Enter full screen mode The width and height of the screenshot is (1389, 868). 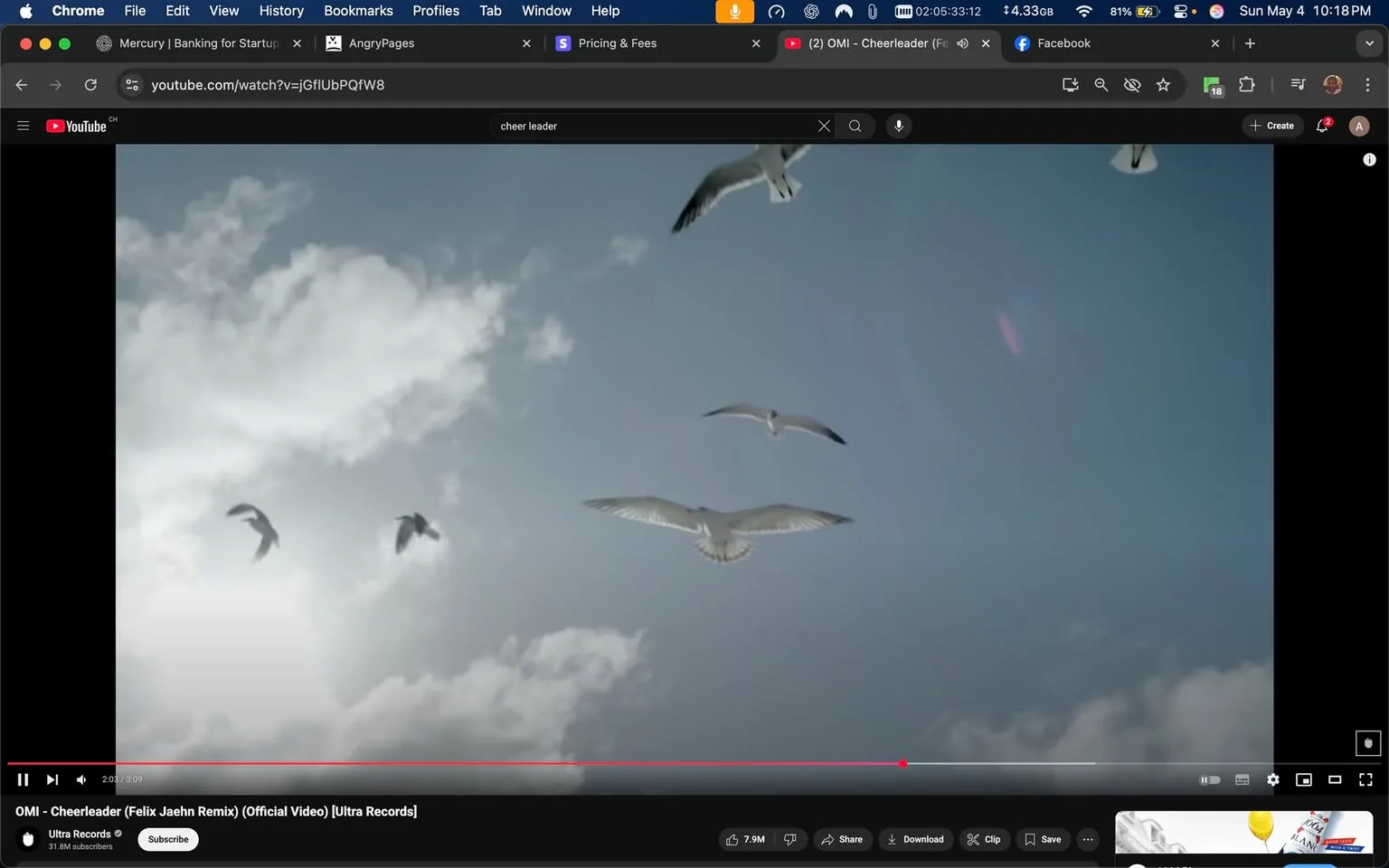pyautogui.click(x=1365, y=779)
